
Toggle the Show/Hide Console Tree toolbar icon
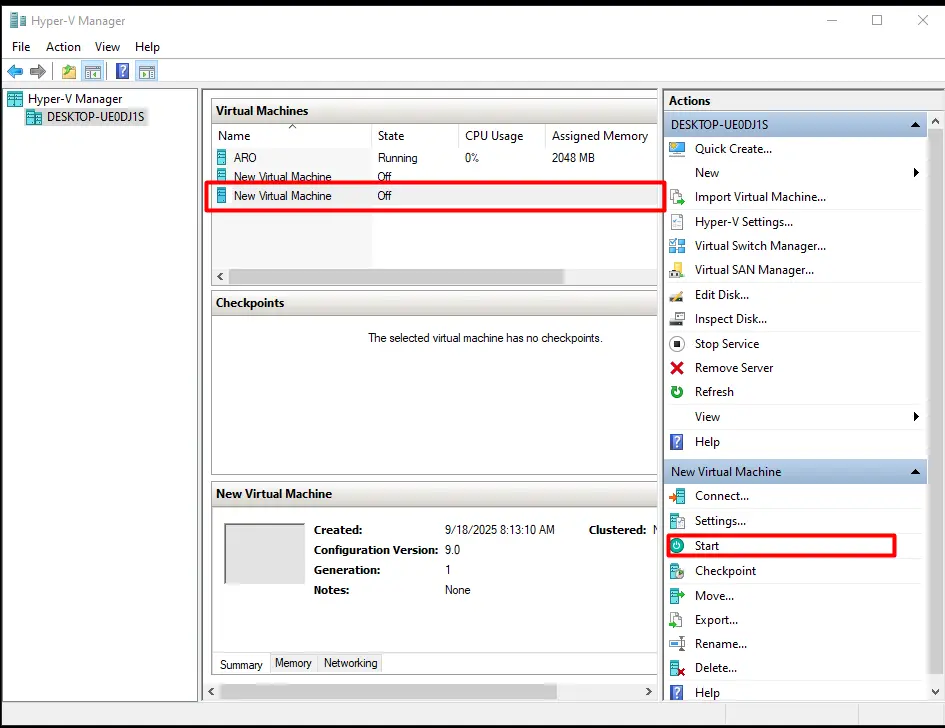(93, 72)
